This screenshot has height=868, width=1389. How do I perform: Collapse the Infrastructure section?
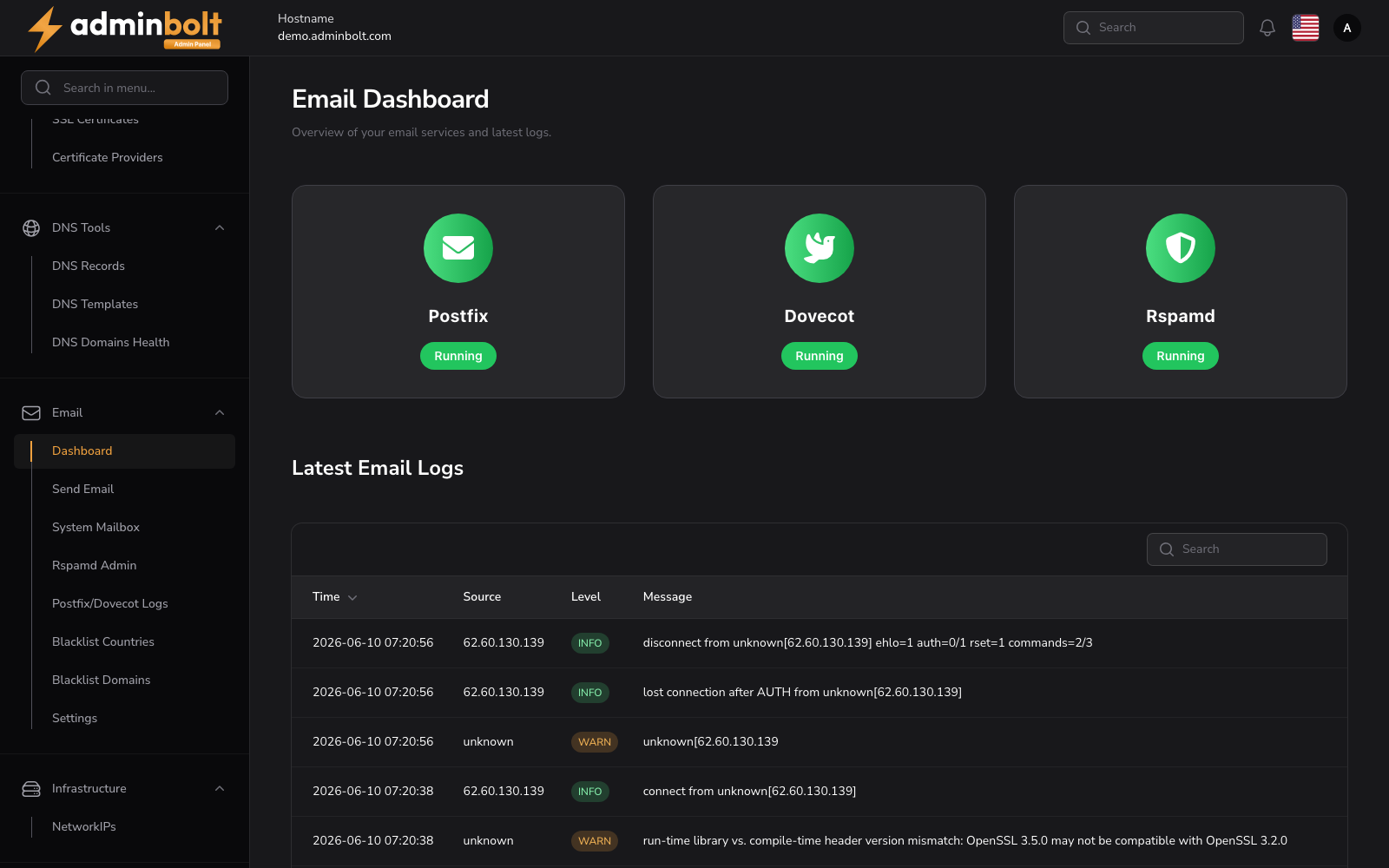220,788
